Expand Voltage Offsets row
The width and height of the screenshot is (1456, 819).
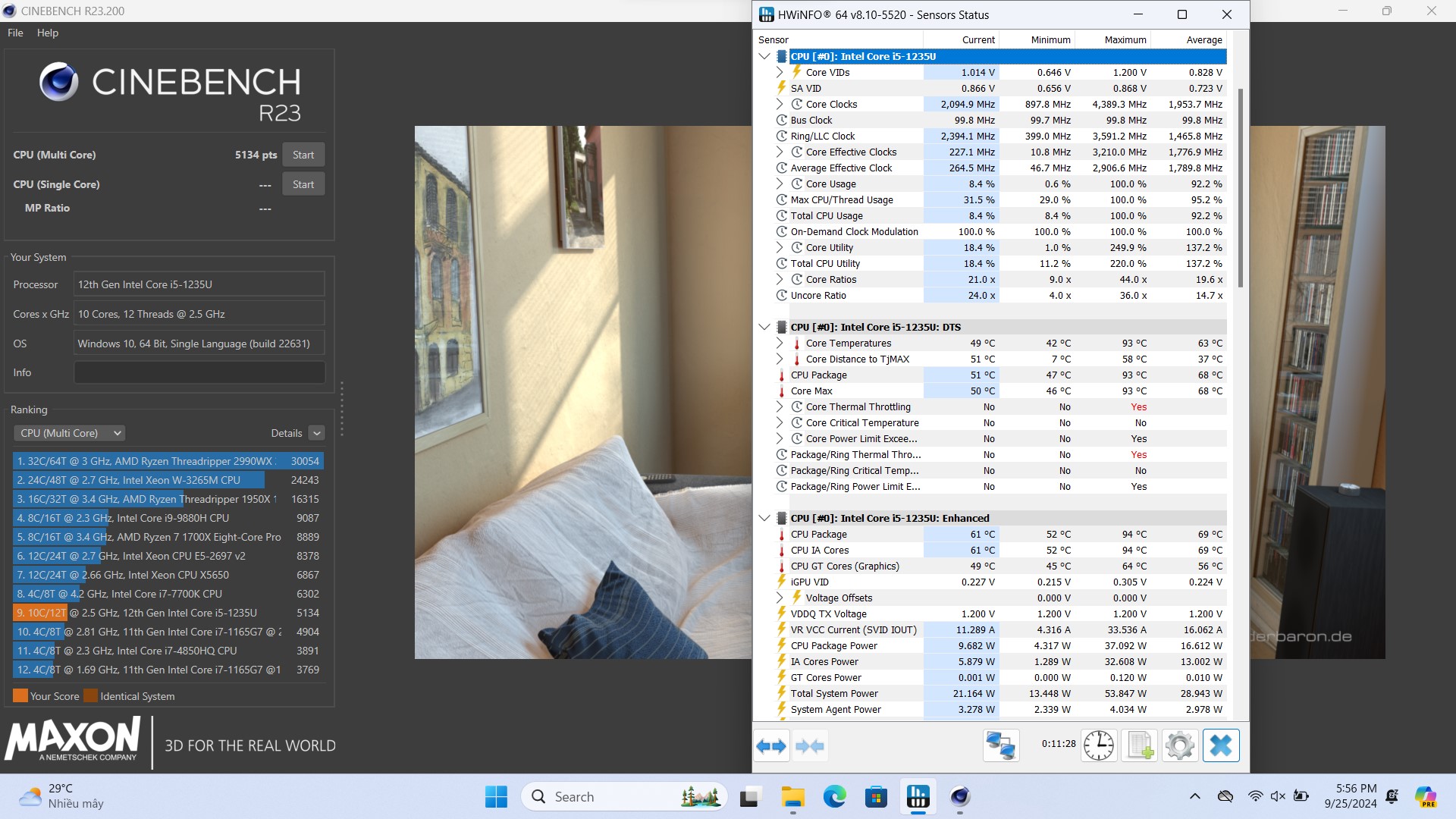click(780, 598)
